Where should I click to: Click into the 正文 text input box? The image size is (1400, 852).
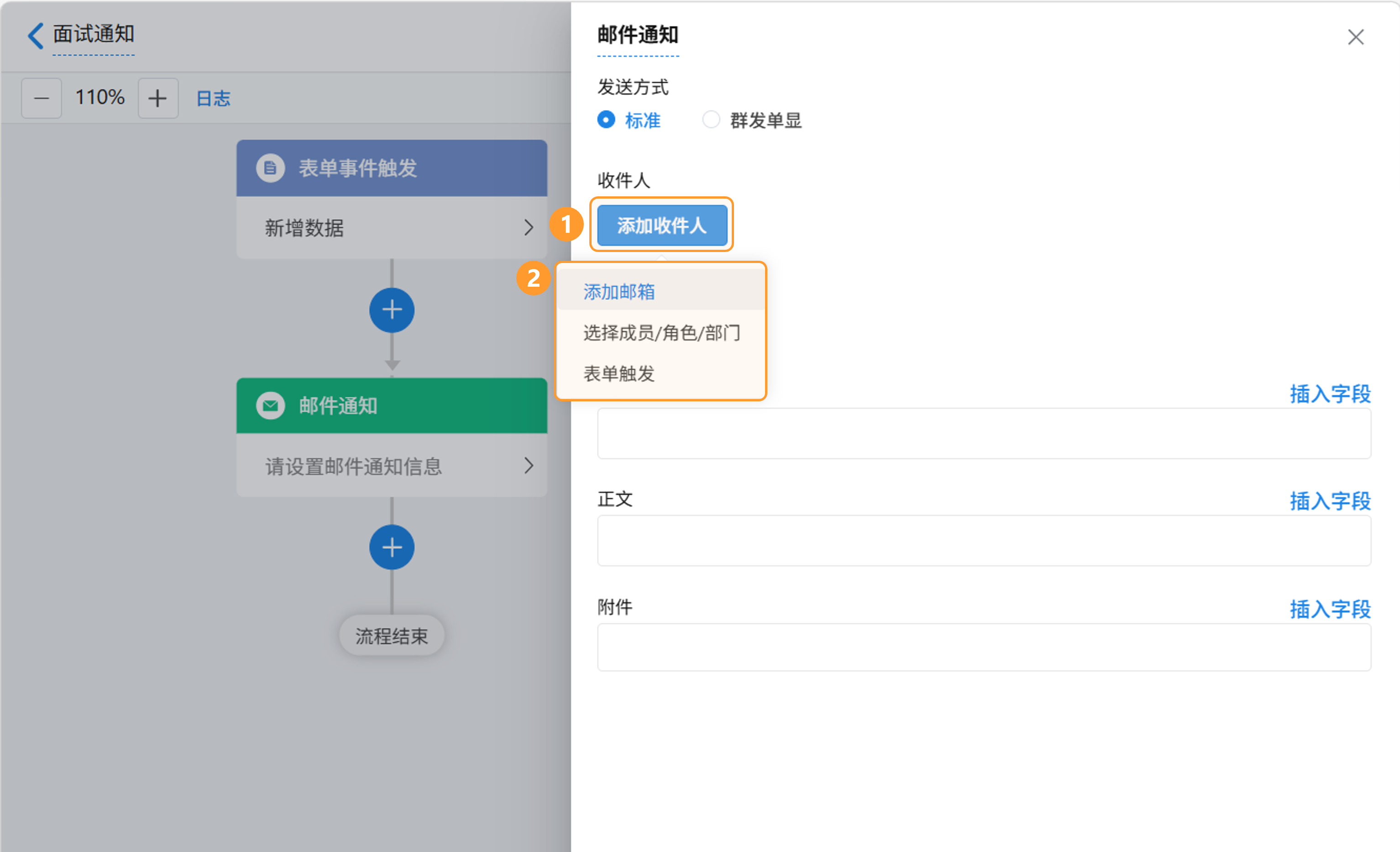[984, 541]
